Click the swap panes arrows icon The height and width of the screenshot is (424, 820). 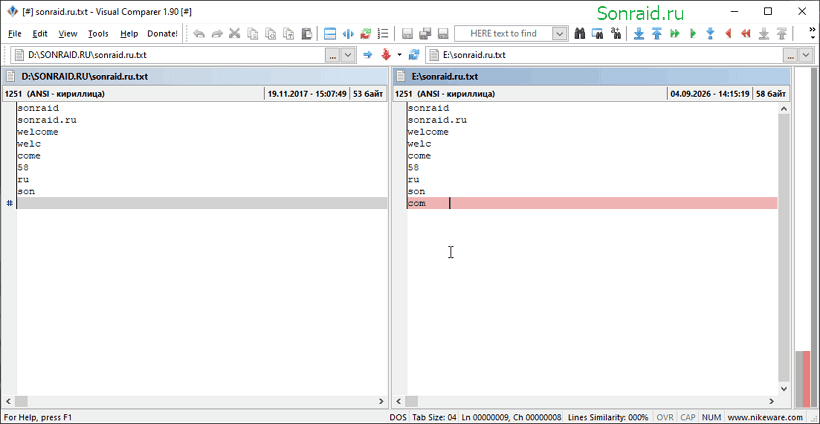(348, 34)
